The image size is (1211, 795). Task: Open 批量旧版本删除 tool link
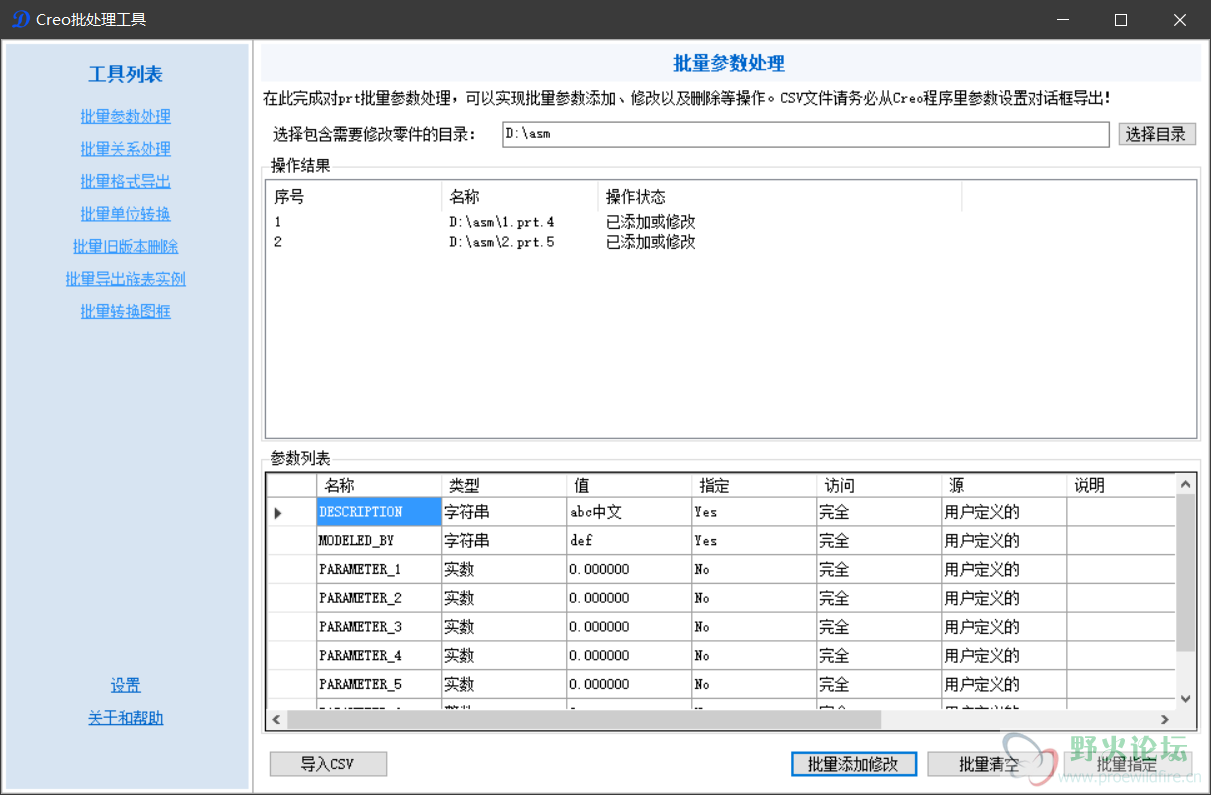tap(126, 246)
